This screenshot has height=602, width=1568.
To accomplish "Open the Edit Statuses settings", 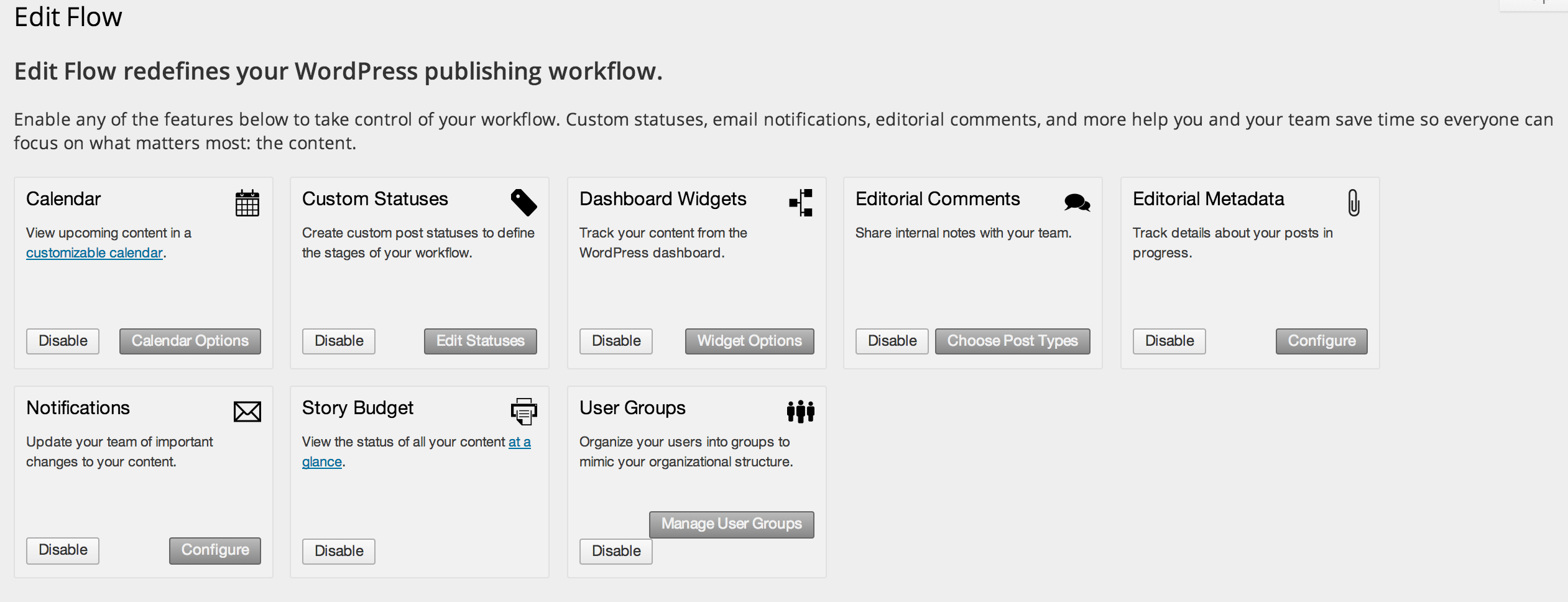I will [480, 341].
